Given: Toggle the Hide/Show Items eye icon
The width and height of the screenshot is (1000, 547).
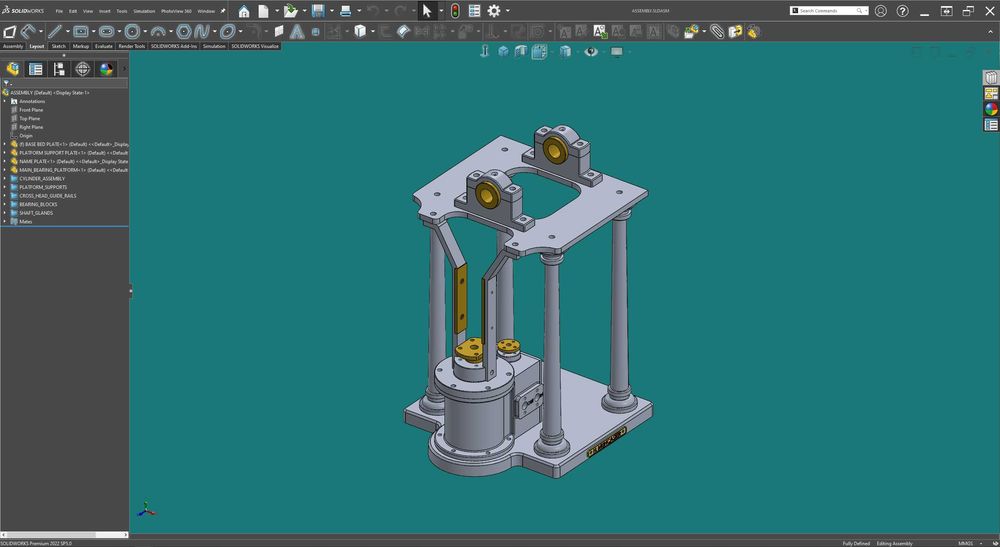Looking at the screenshot, I should point(590,51).
